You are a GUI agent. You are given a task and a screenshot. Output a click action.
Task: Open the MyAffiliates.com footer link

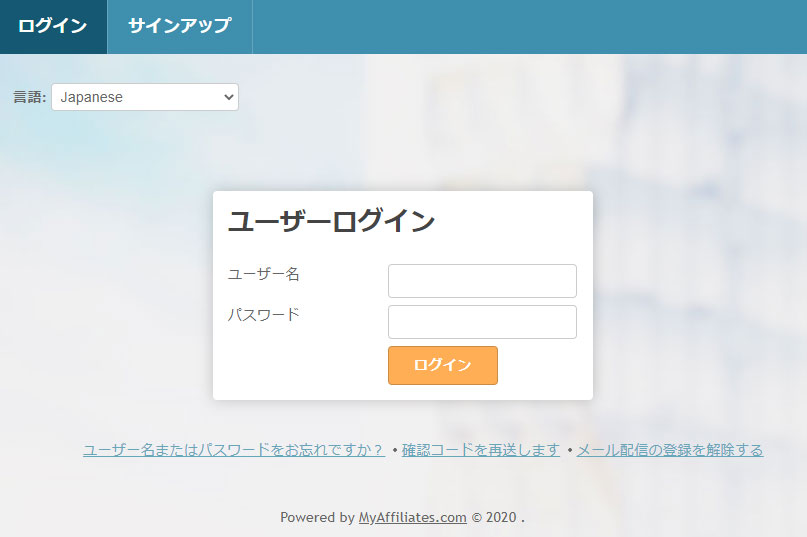click(x=412, y=517)
